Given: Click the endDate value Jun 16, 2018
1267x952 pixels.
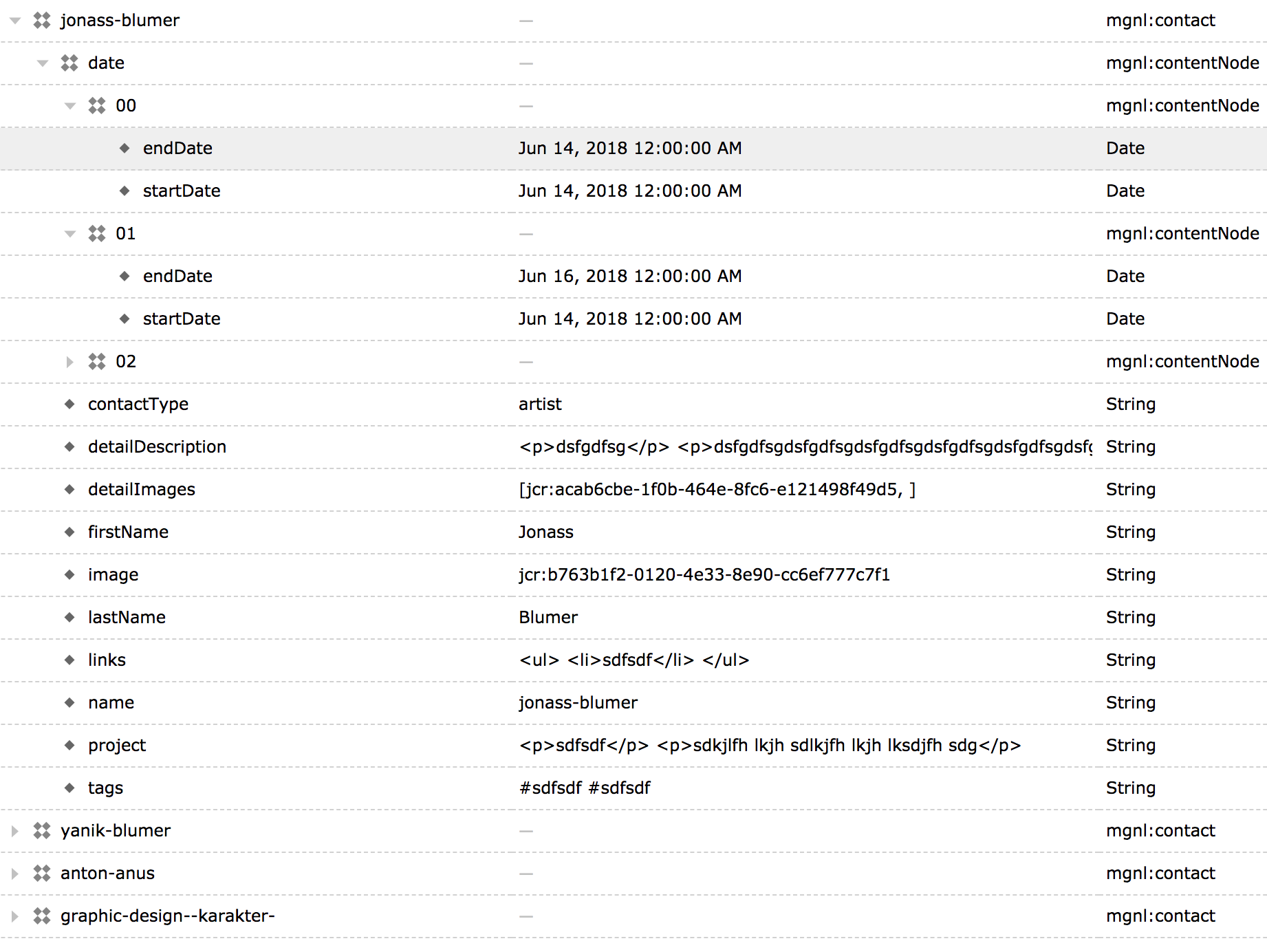Looking at the screenshot, I should click(x=629, y=277).
